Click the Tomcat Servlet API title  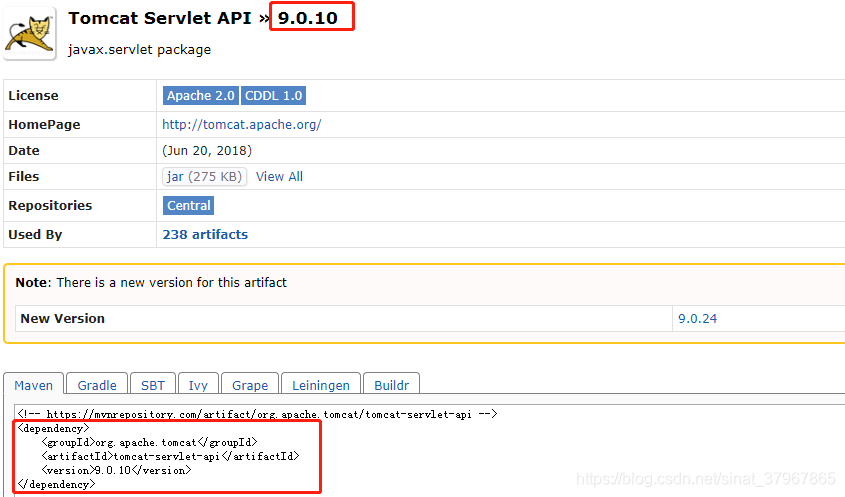[x=160, y=18]
